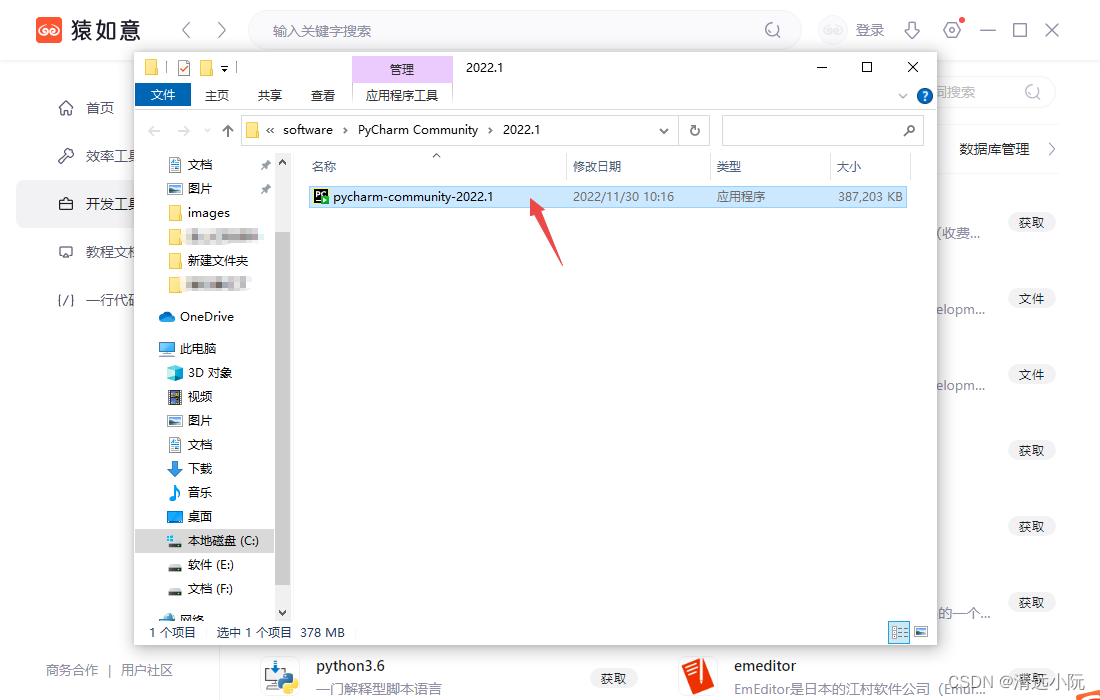Expand the Explorer ribbon with the chevron

click(903, 96)
